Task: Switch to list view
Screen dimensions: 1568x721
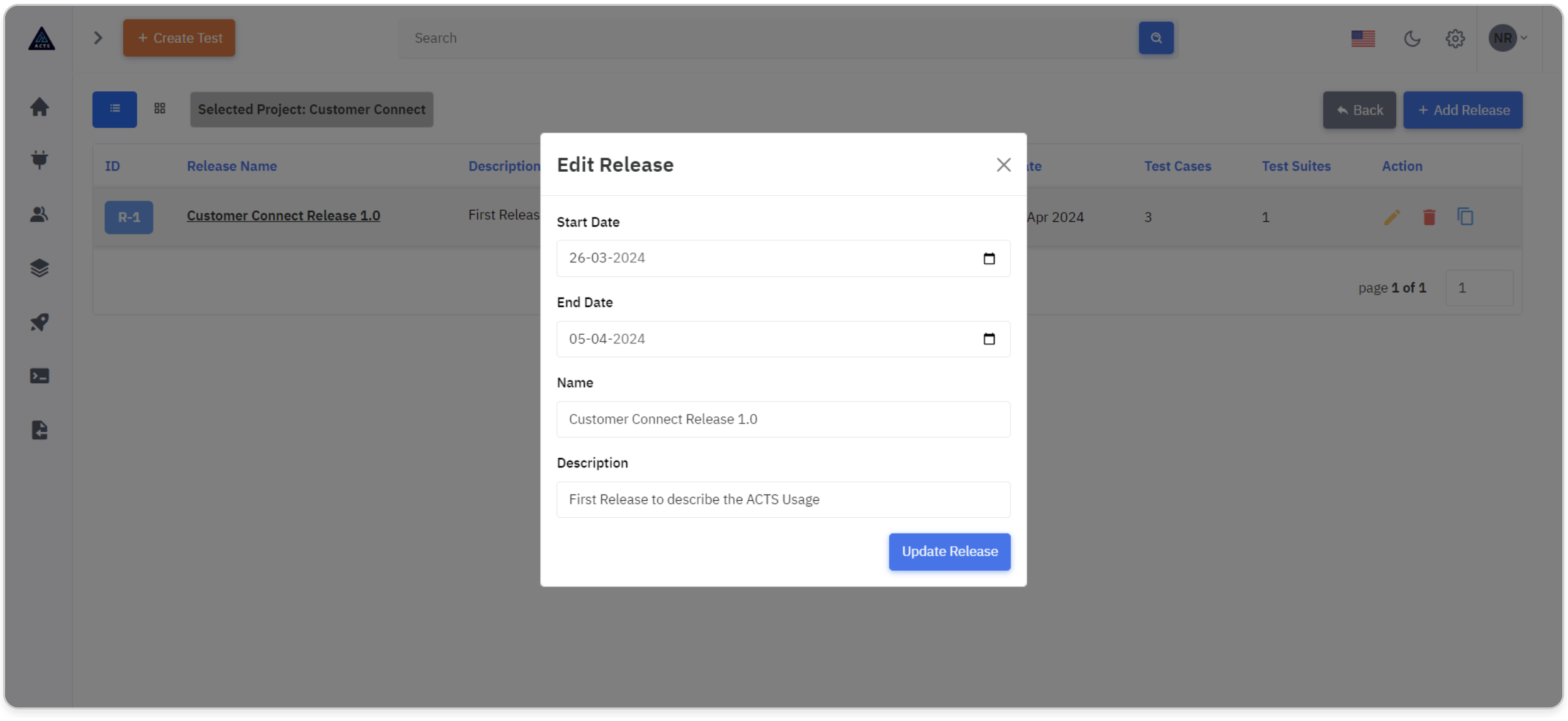Action: 115,109
